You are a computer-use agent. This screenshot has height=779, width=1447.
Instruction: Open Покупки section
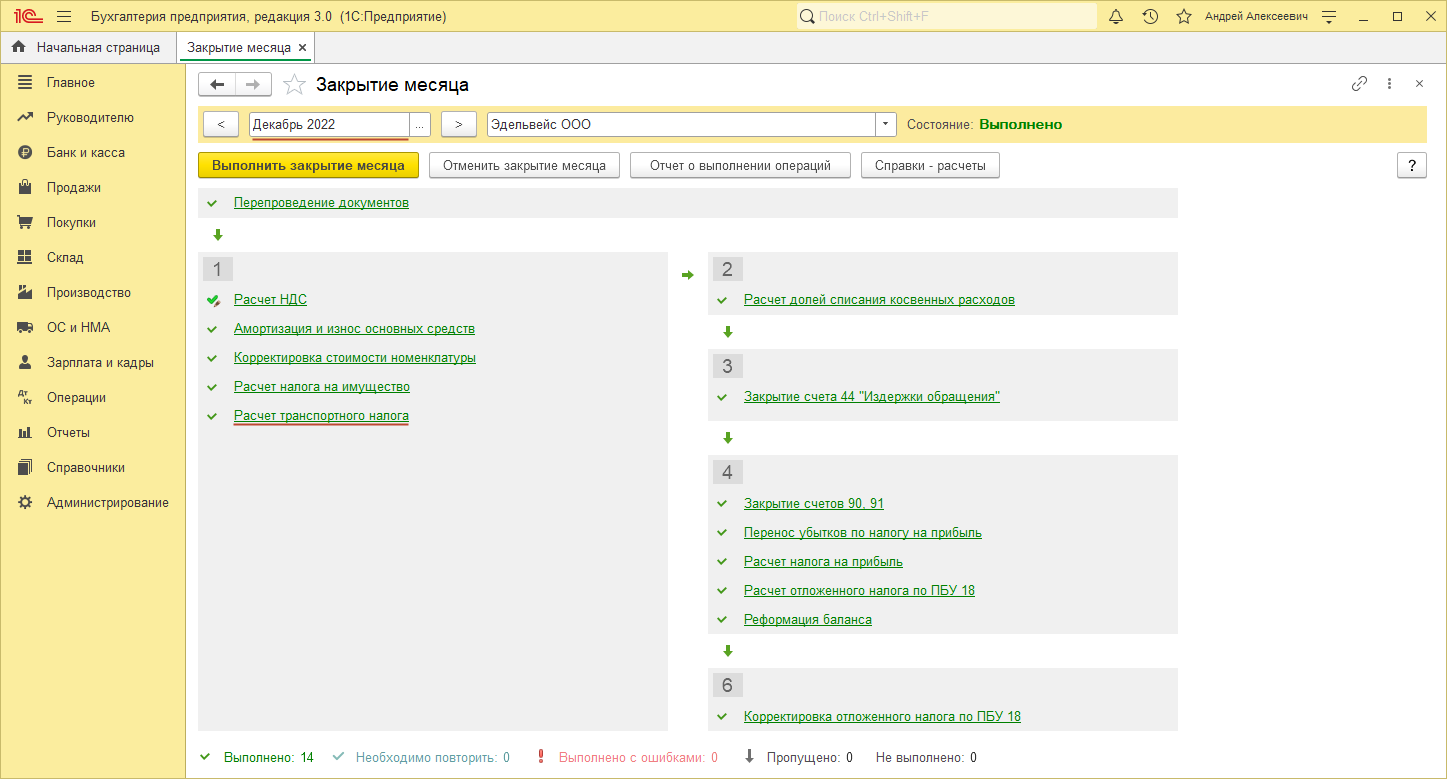point(72,222)
